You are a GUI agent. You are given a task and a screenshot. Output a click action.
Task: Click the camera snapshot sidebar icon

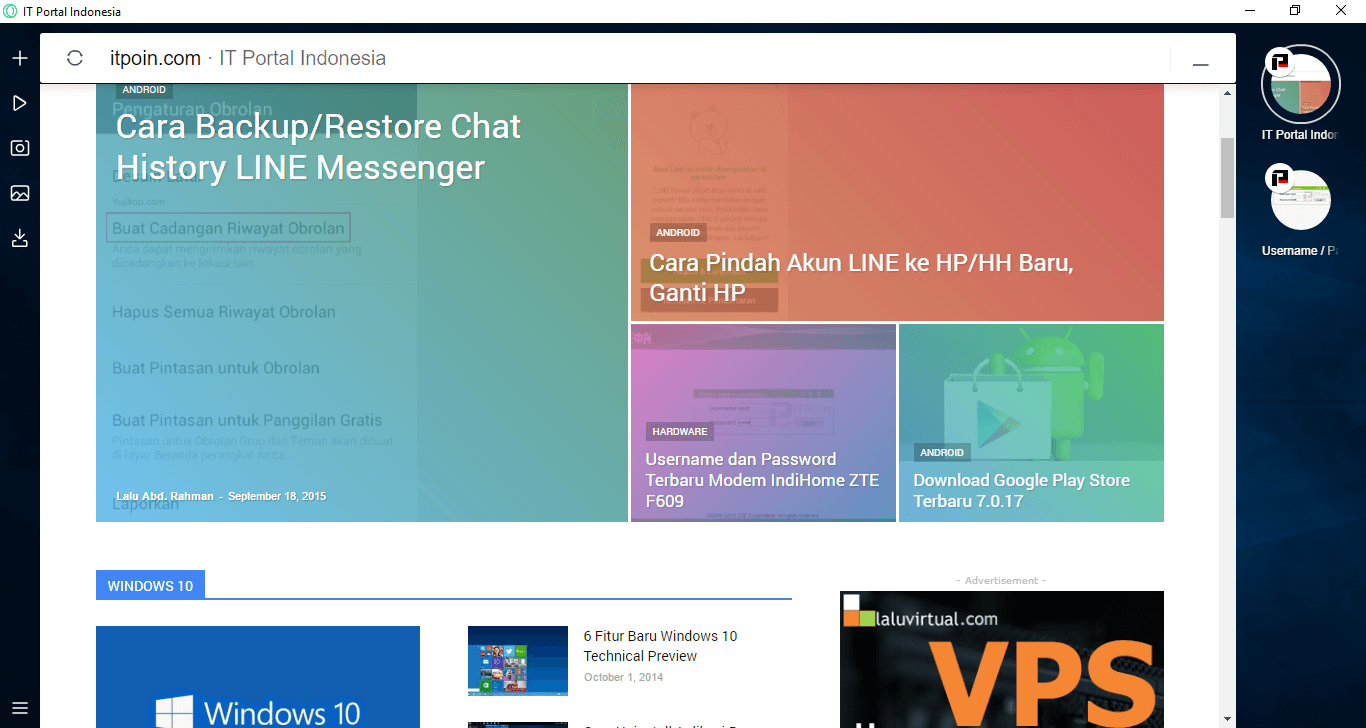coord(19,148)
